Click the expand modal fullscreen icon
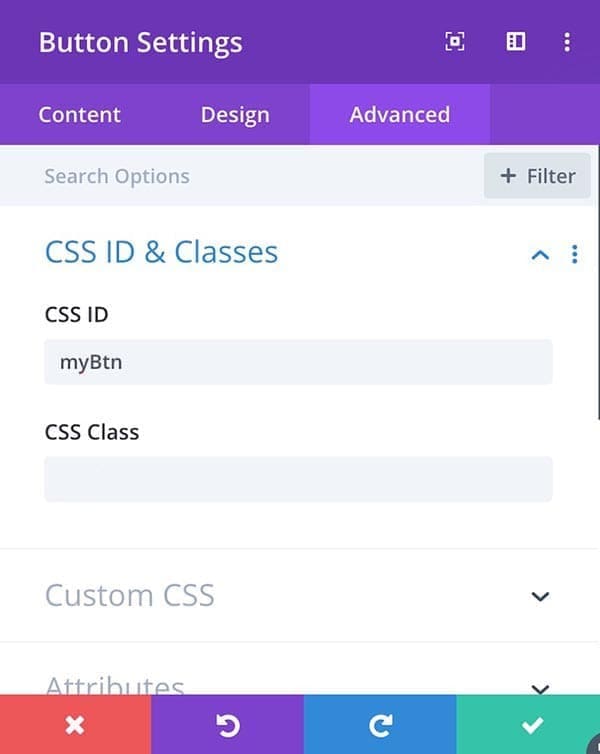The width and height of the screenshot is (600, 754). (454, 42)
